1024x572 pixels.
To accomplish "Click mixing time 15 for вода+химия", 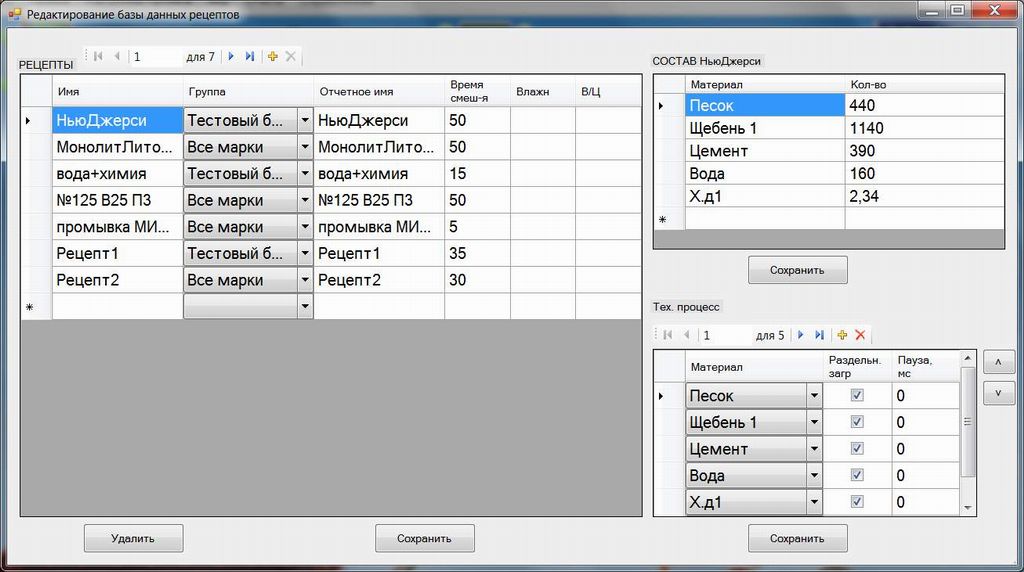I will (x=477, y=174).
